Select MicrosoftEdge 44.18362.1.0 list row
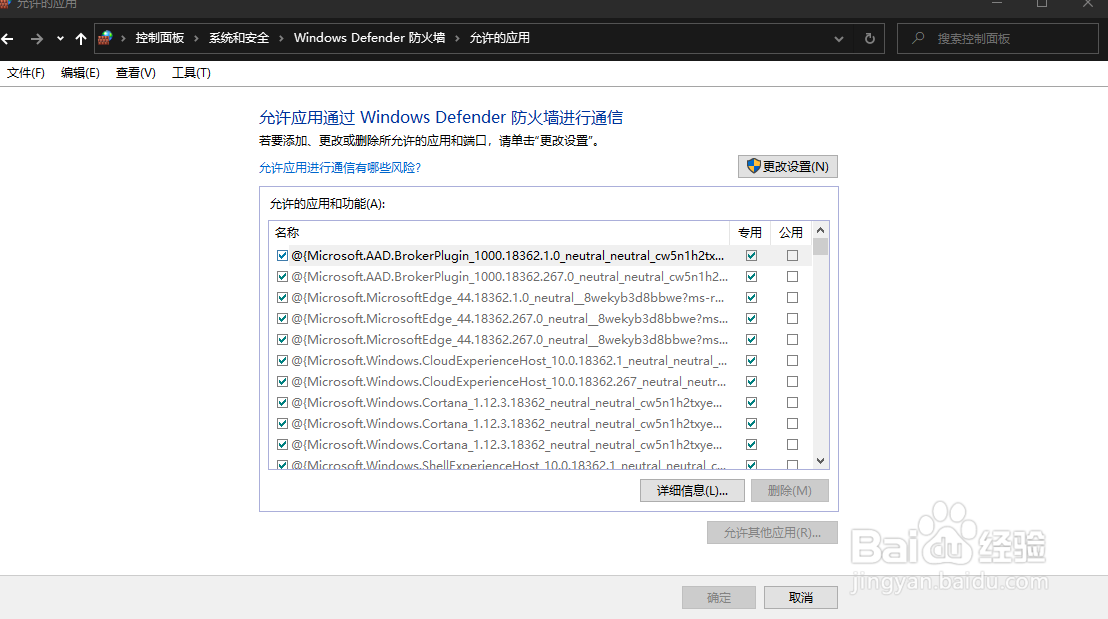The height and width of the screenshot is (619, 1108). pyautogui.click(x=541, y=297)
